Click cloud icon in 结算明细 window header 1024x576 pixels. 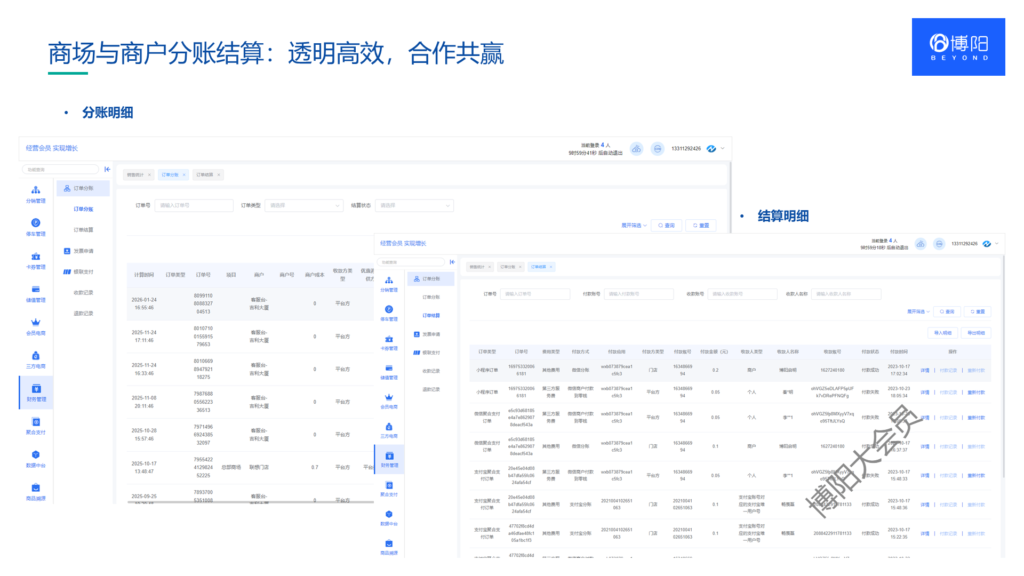(x=920, y=244)
